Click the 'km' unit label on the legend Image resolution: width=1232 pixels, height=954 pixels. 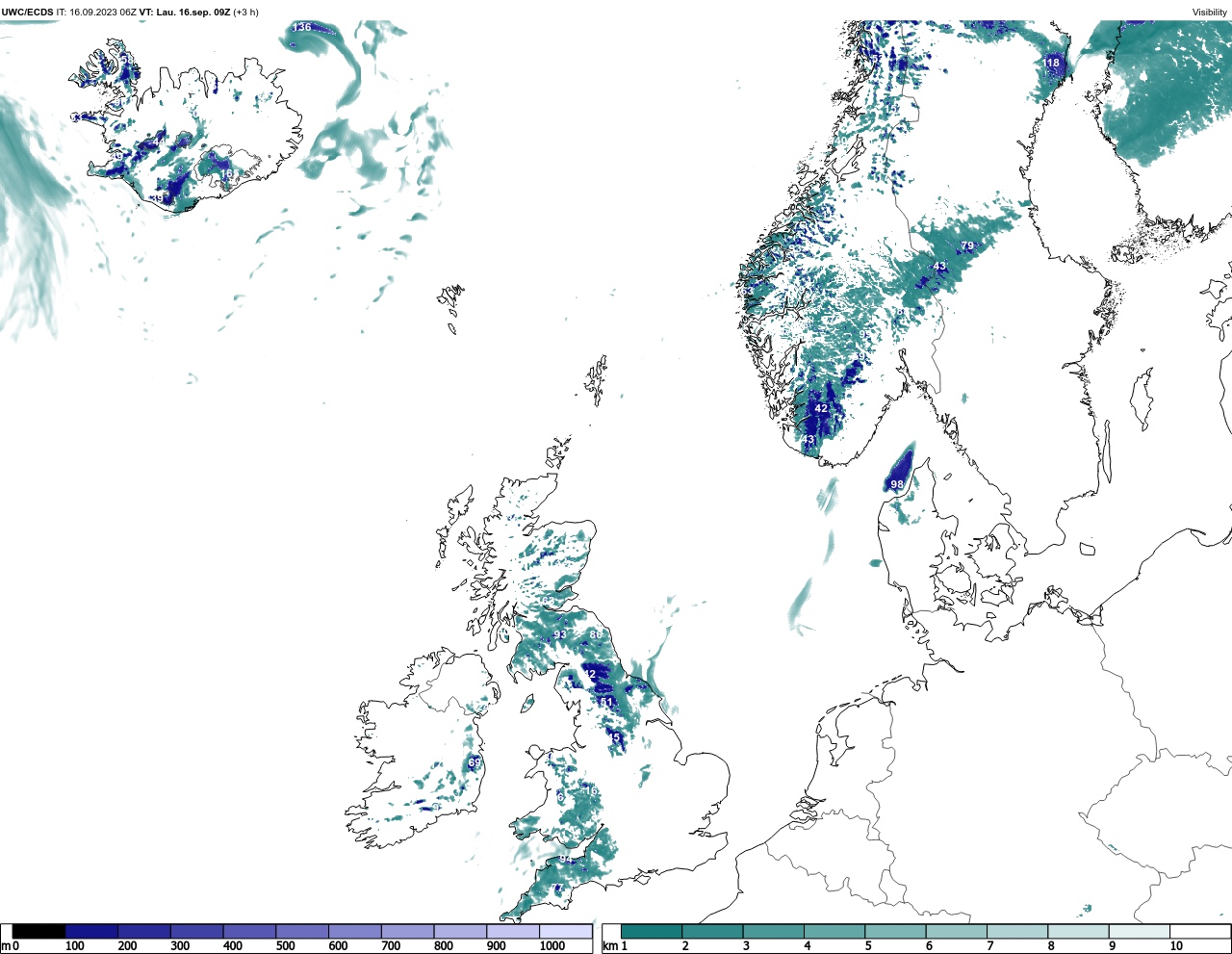(x=609, y=946)
